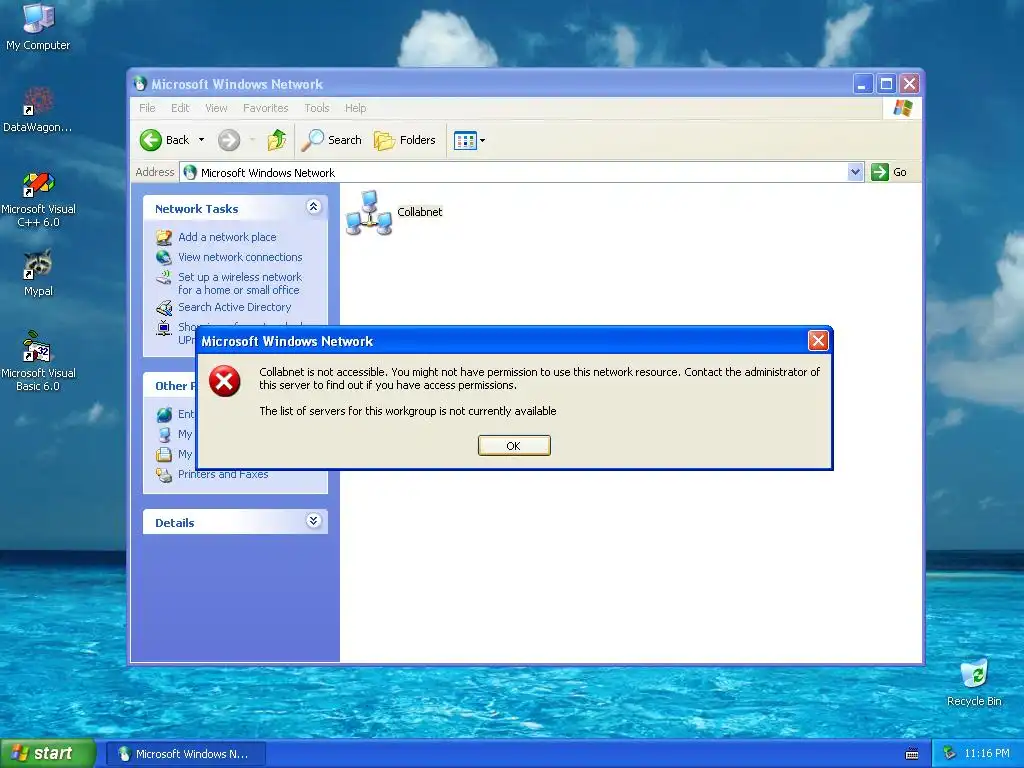Maximize the Microsoft Windows Network window
Image resolution: width=1024 pixels, height=768 pixels.
886,84
